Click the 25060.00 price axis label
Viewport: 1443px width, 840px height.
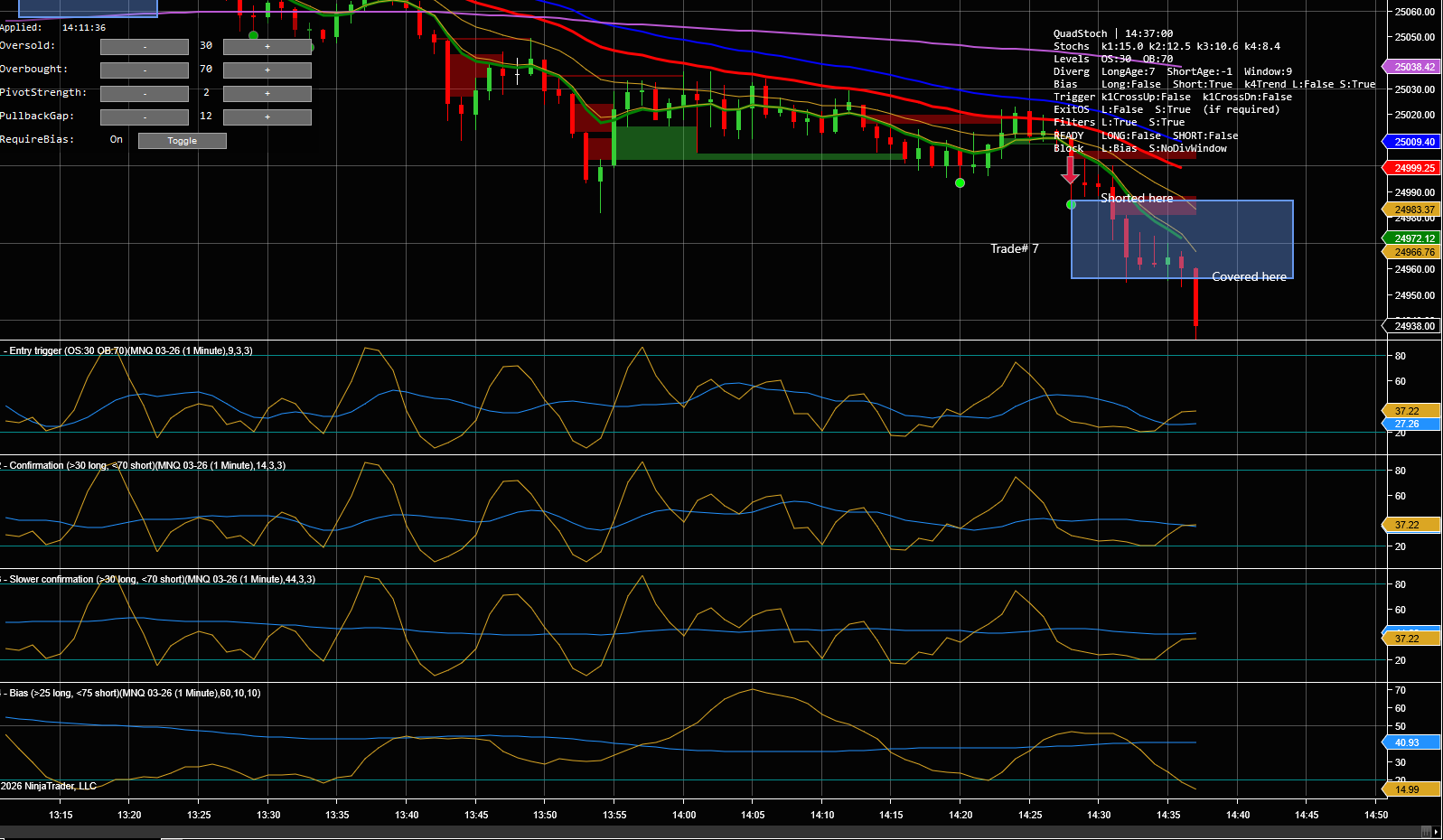[1415, 12]
